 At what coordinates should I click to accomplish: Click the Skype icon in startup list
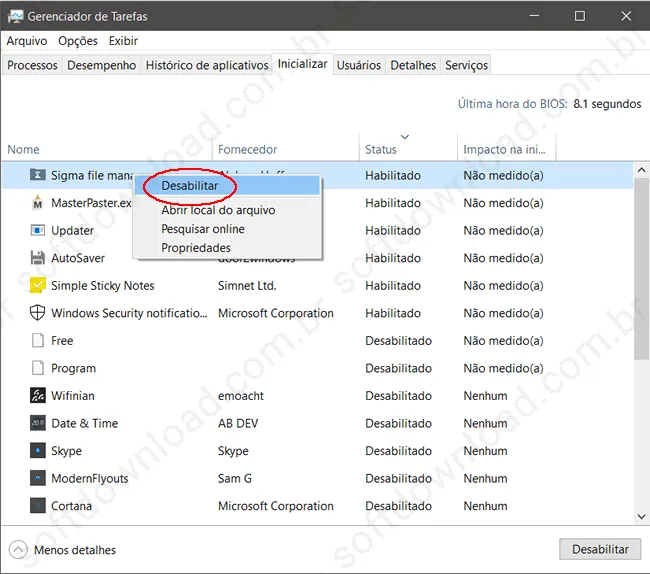[38, 451]
